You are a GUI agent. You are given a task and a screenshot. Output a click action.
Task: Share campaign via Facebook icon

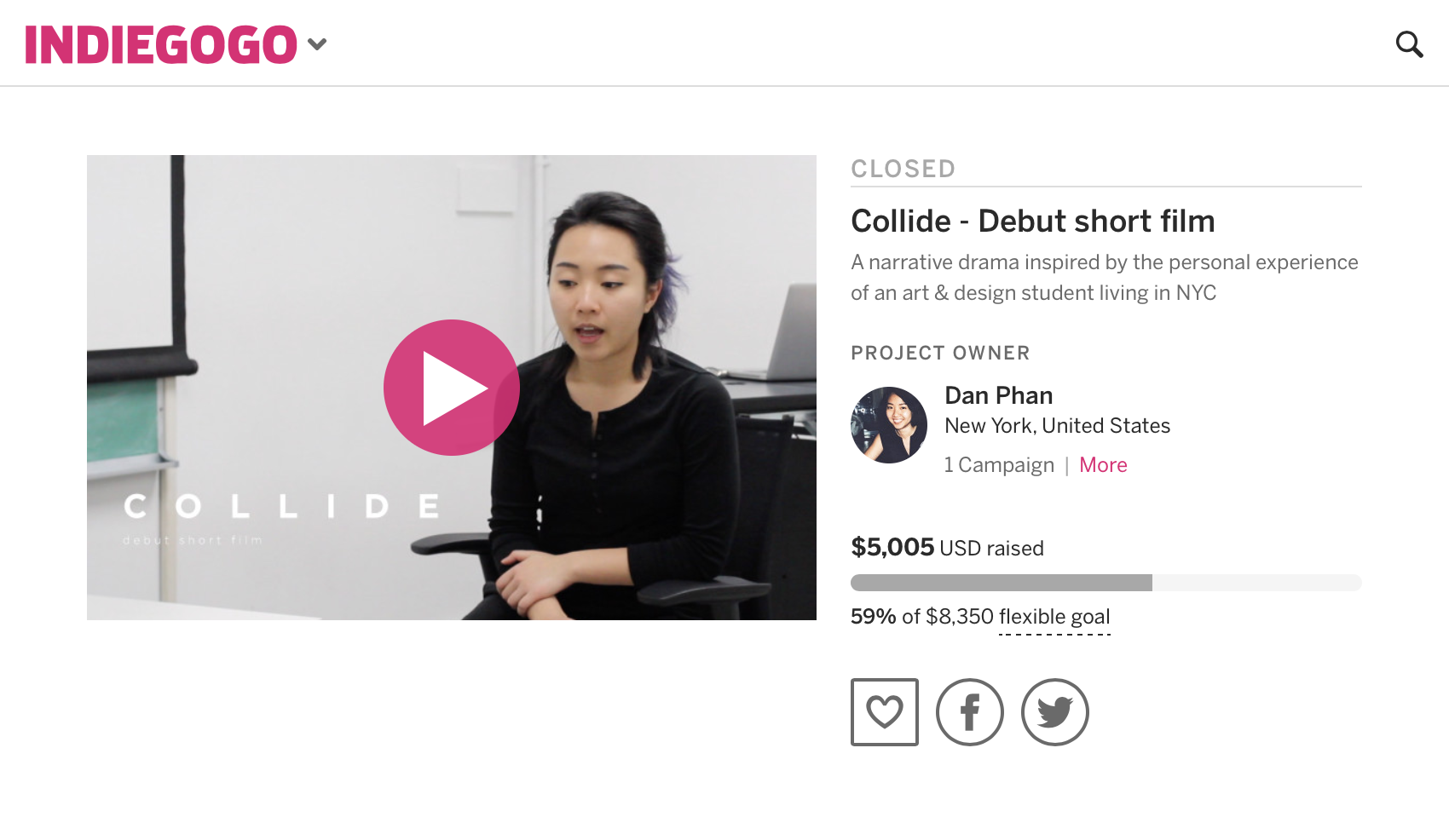[970, 712]
